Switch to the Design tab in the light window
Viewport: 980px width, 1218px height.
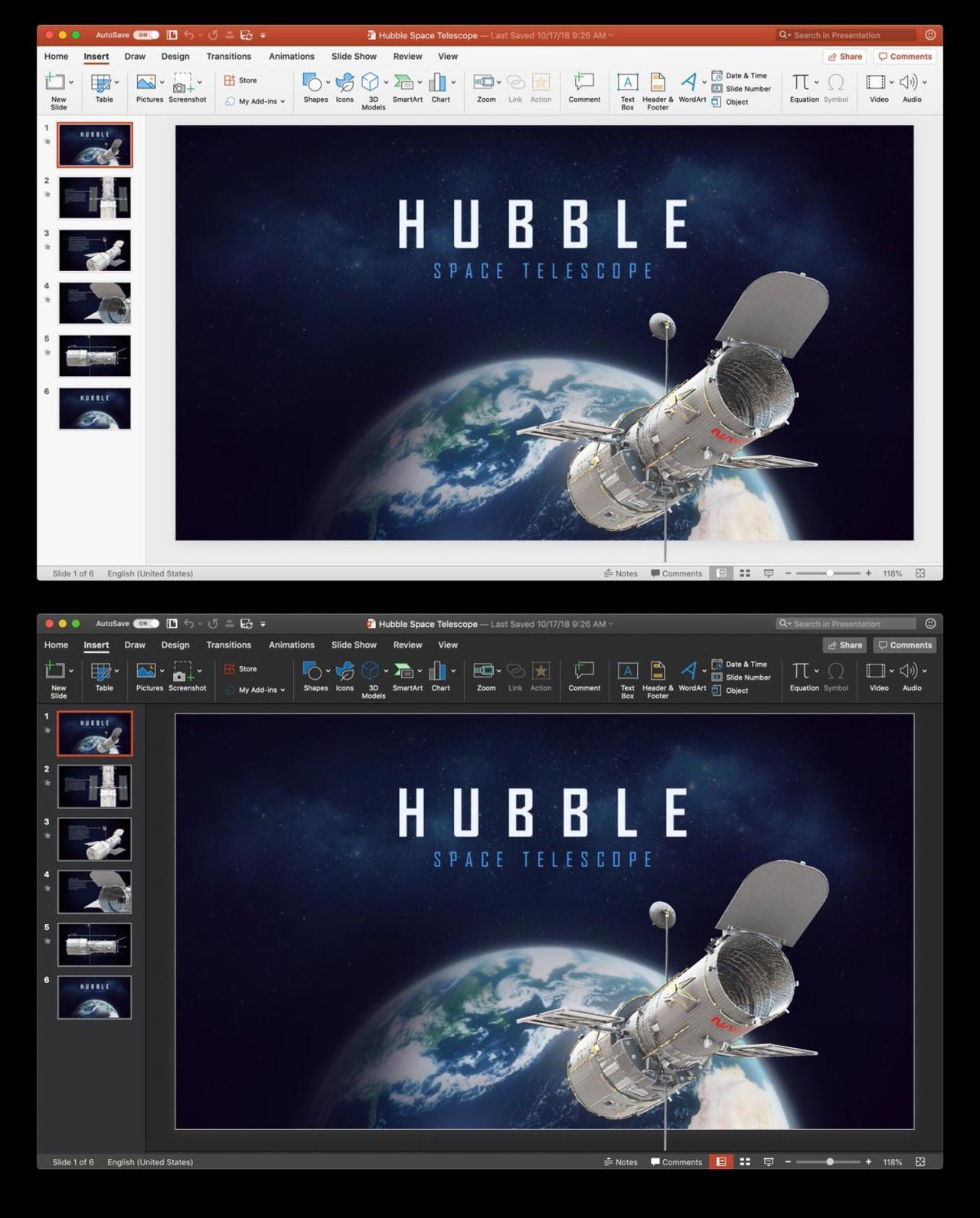click(175, 57)
